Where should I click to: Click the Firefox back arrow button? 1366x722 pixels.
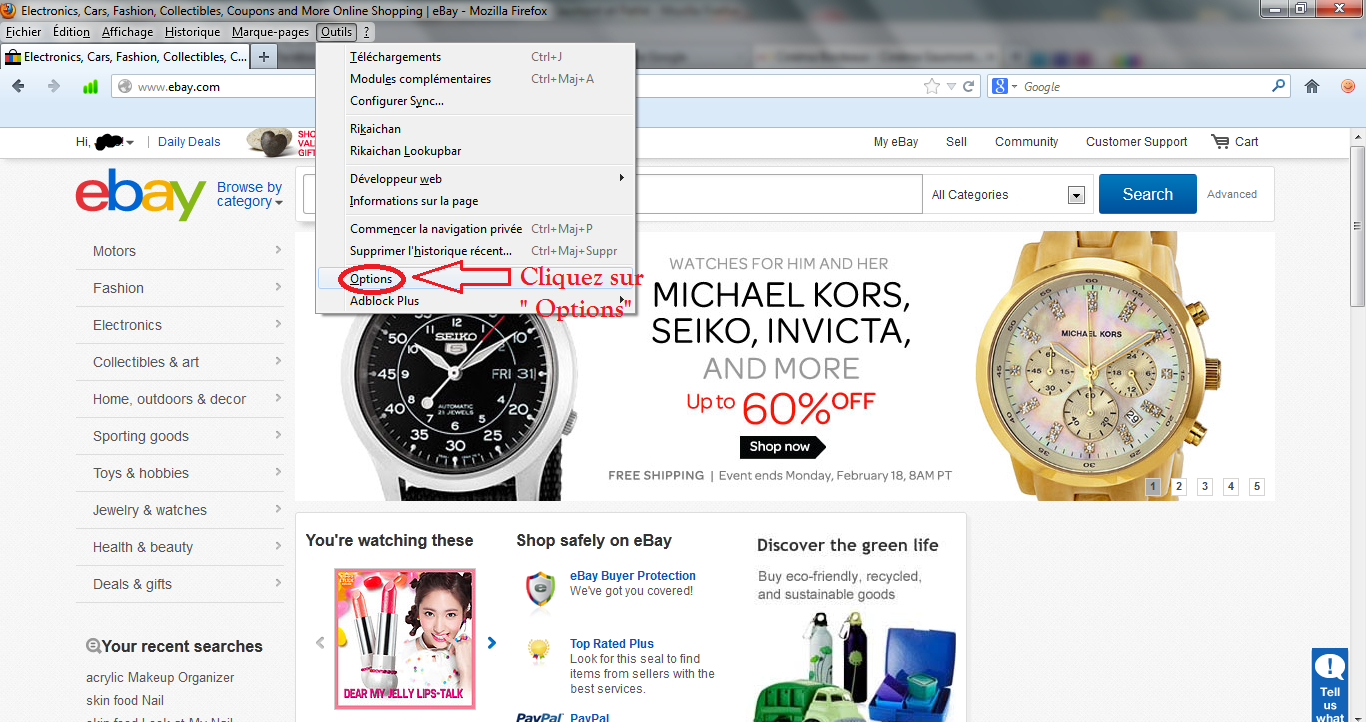tap(18, 87)
